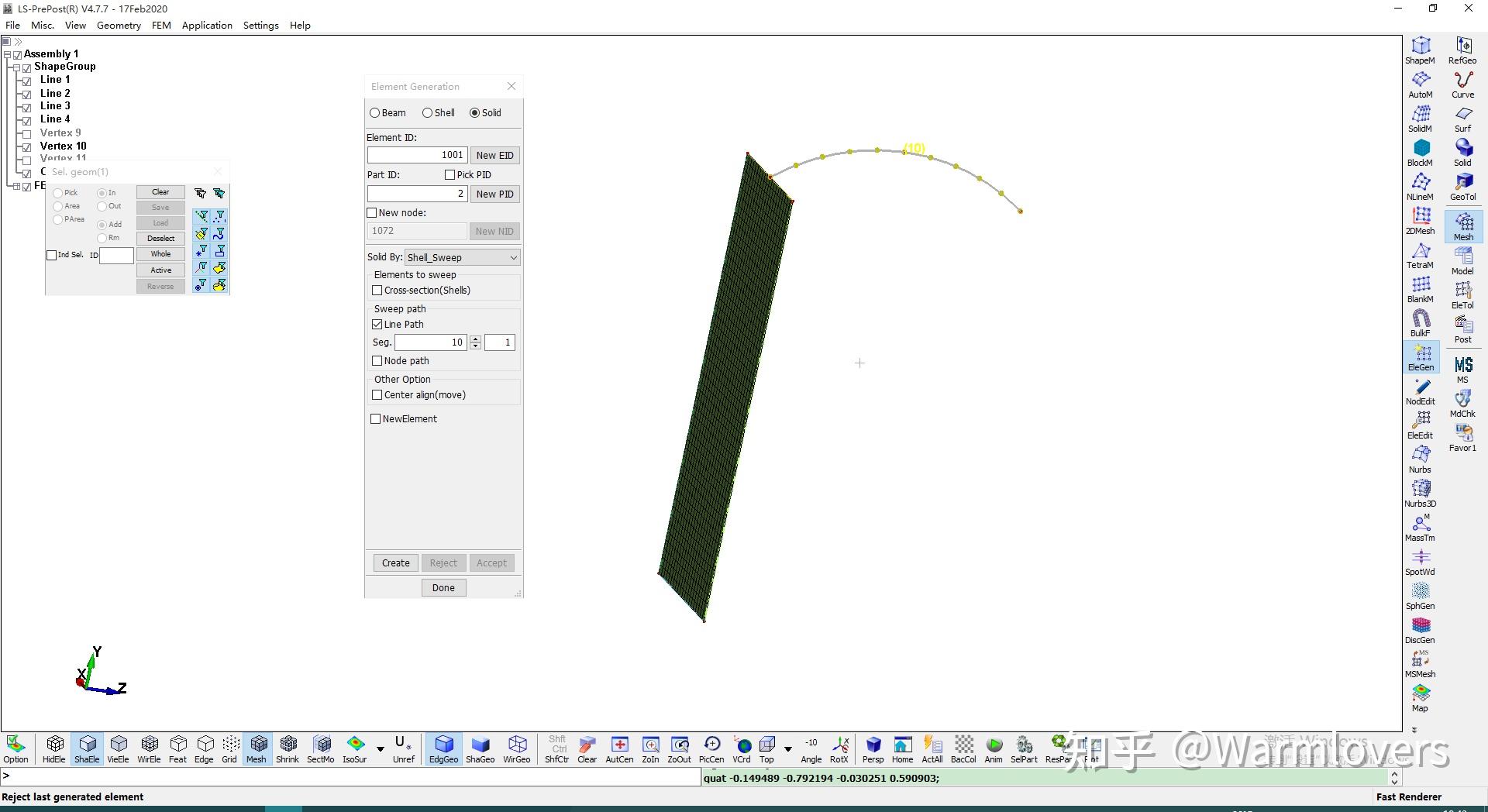
Task: Collapse the Assembly 1 tree node
Action: click(x=7, y=54)
